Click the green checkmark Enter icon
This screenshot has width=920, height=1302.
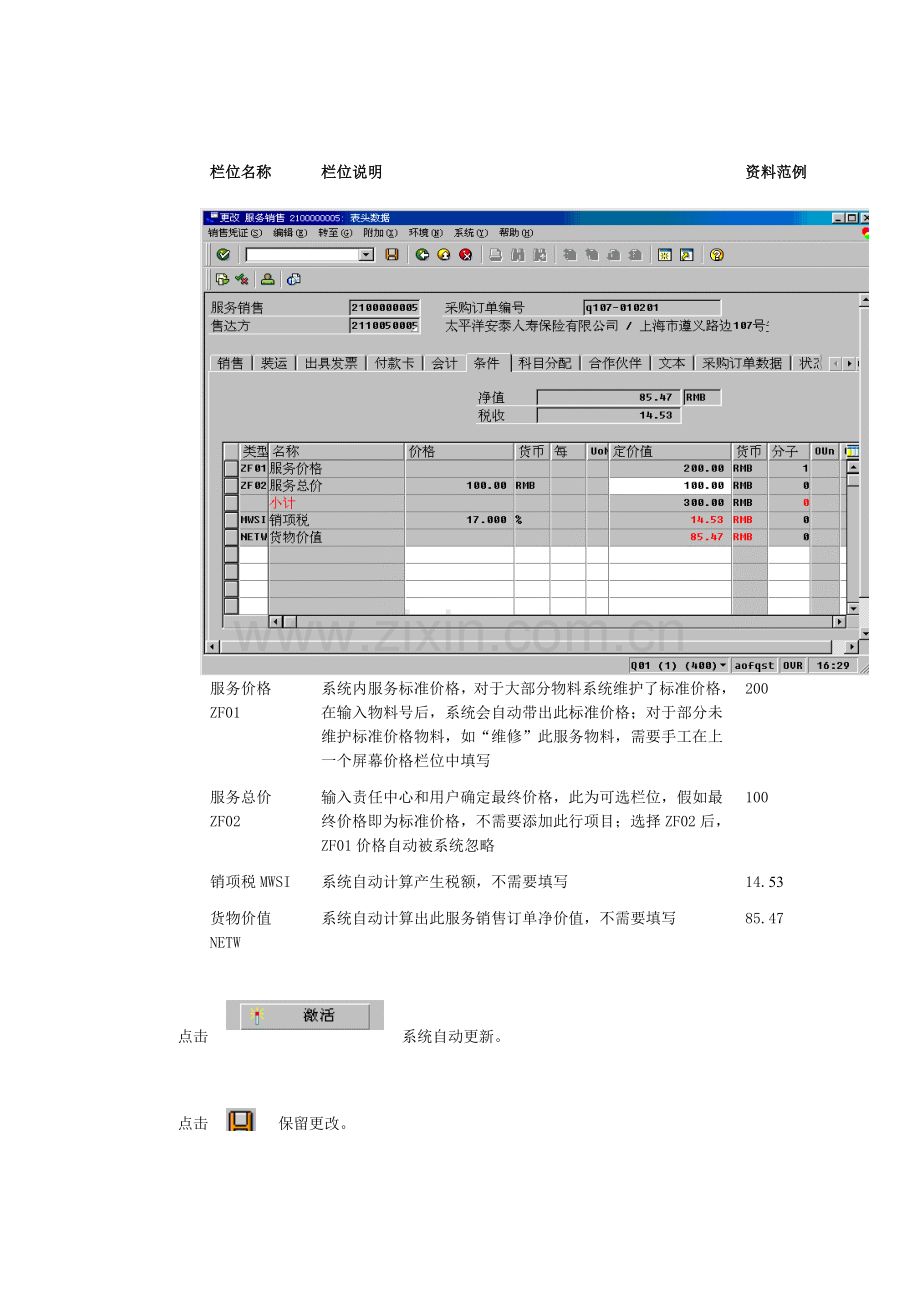(x=223, y=255)
